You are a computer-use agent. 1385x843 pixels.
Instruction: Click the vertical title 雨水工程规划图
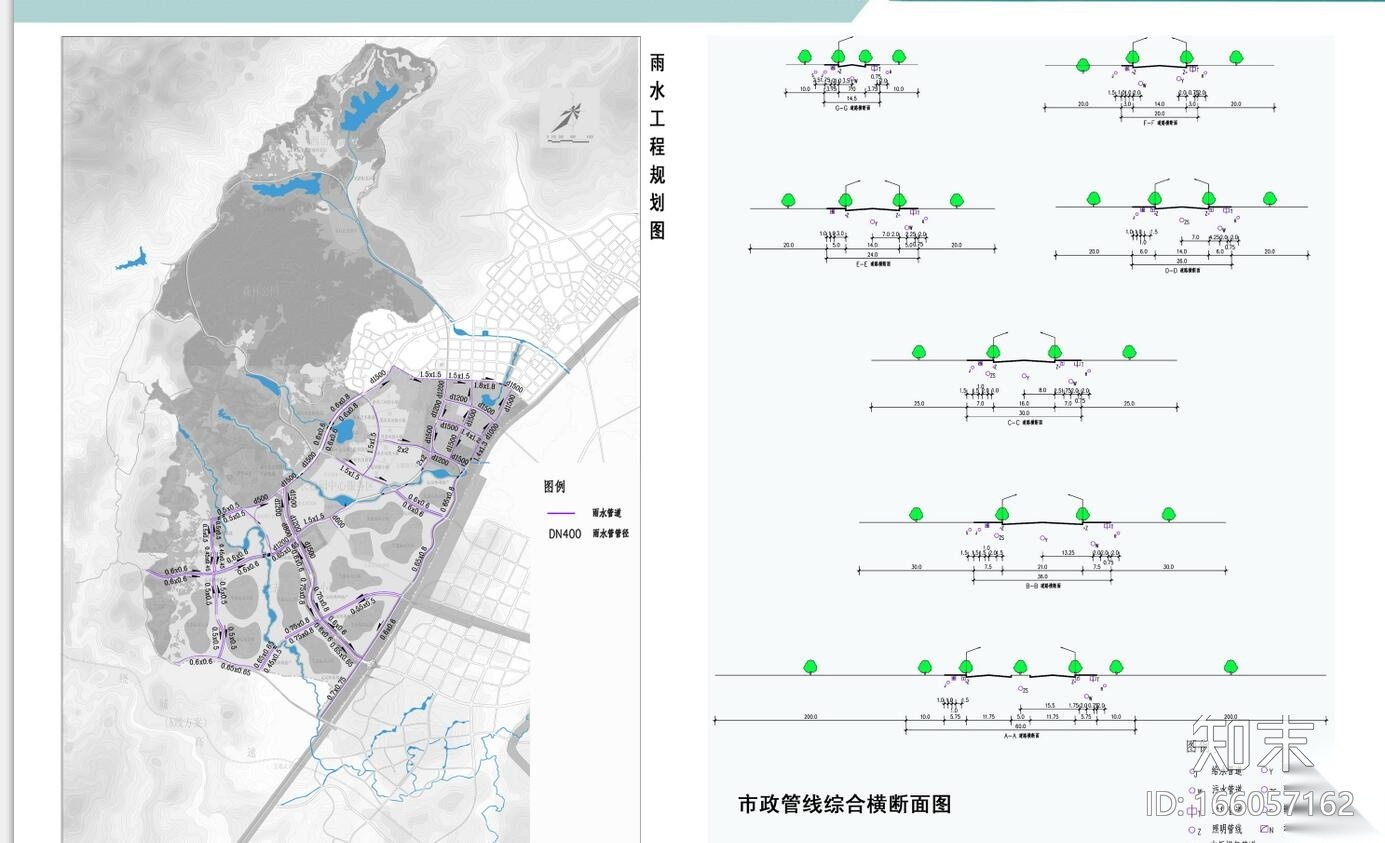tap(657, 146)
